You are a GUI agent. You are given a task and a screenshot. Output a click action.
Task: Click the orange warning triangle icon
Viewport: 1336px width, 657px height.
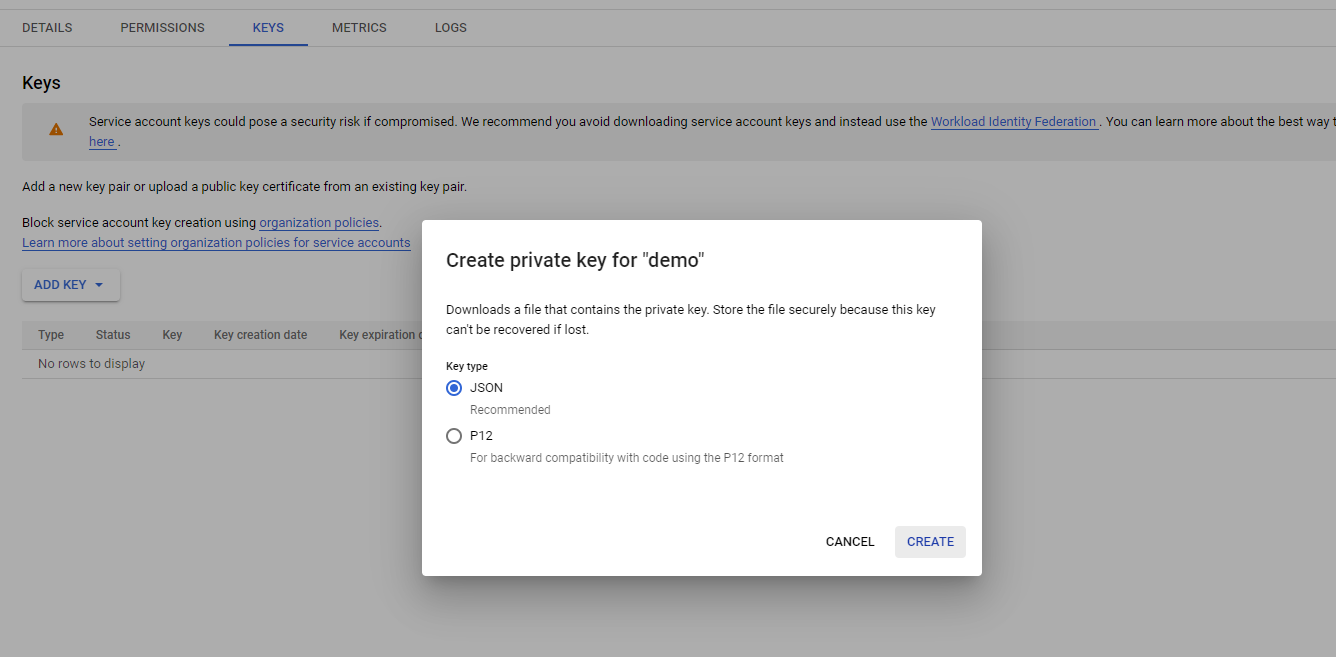click(x=56, y=130)
